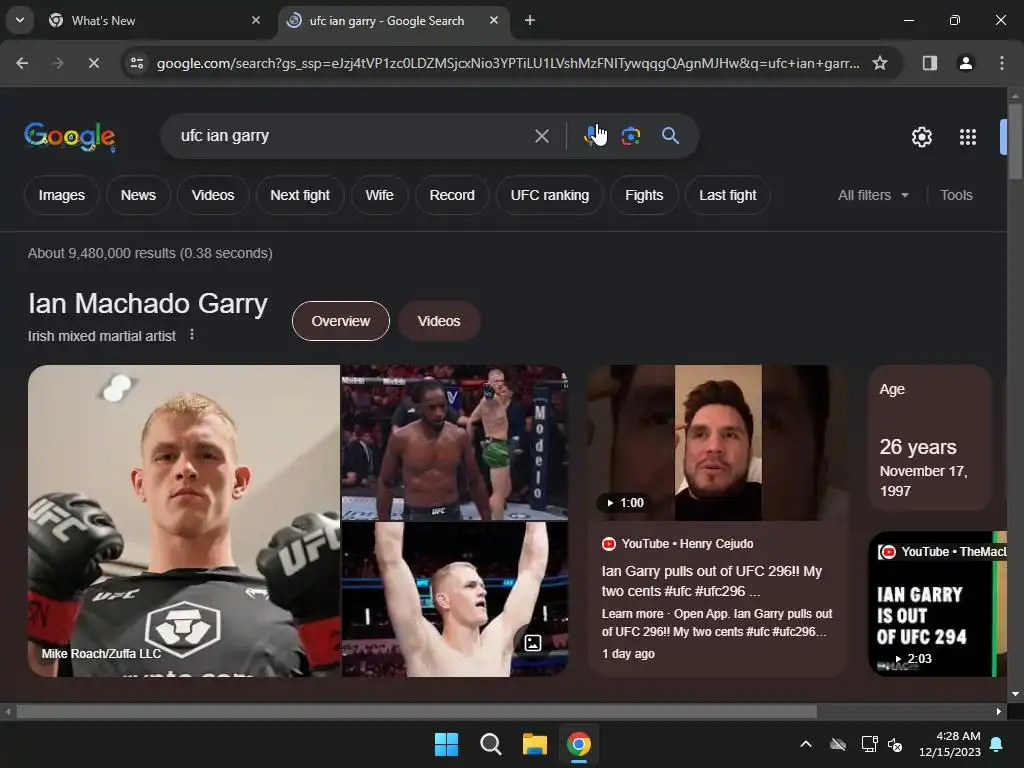Select the UFC ranking filter chip
Screen dimensions: 1024x768
(x=550, y=195)
